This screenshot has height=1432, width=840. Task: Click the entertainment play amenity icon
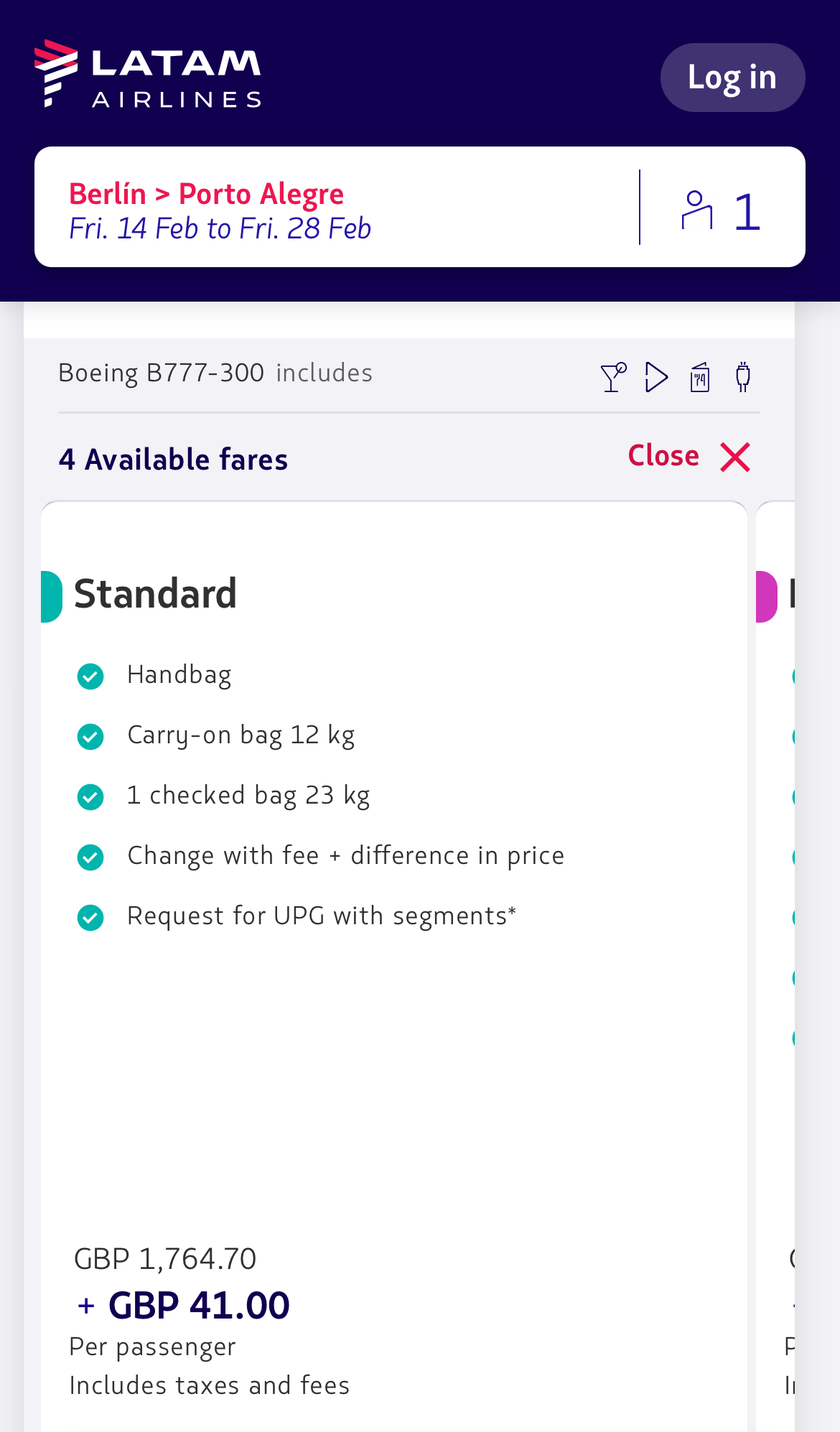(656, 377)
